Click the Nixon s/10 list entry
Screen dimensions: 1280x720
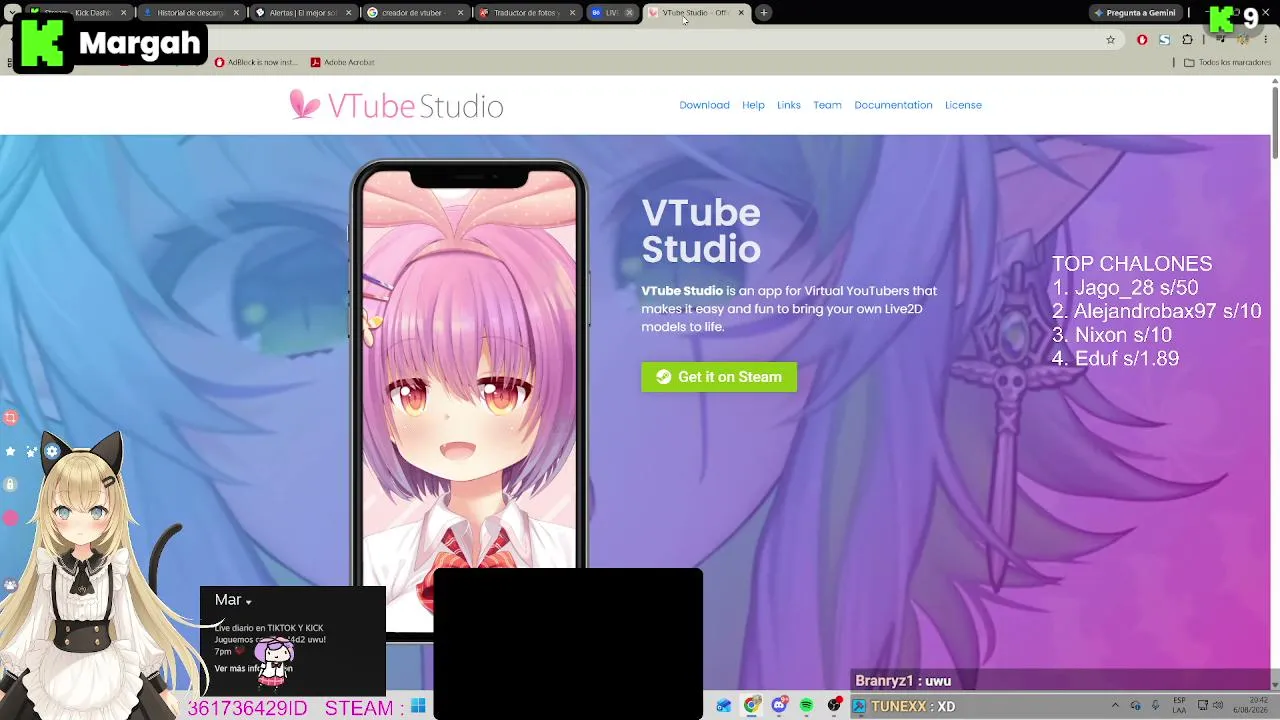(1112, 335)
